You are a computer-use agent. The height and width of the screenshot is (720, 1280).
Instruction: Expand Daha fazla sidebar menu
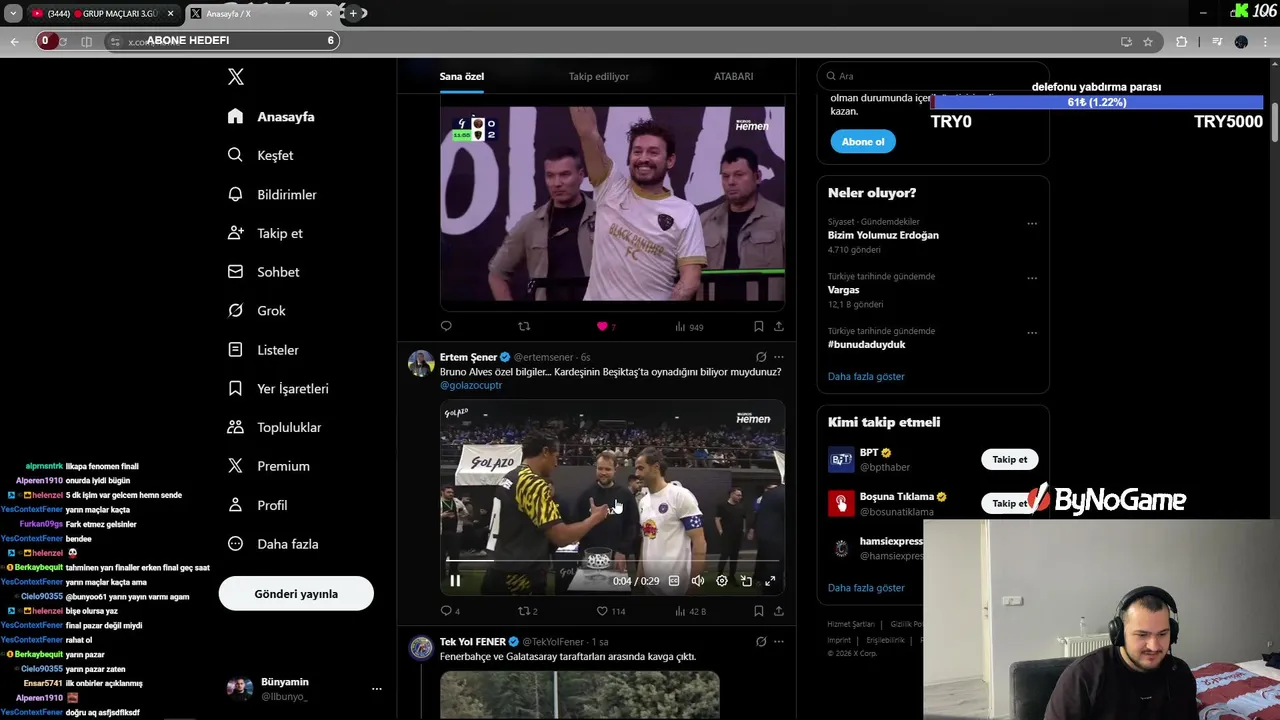(273, 544)
